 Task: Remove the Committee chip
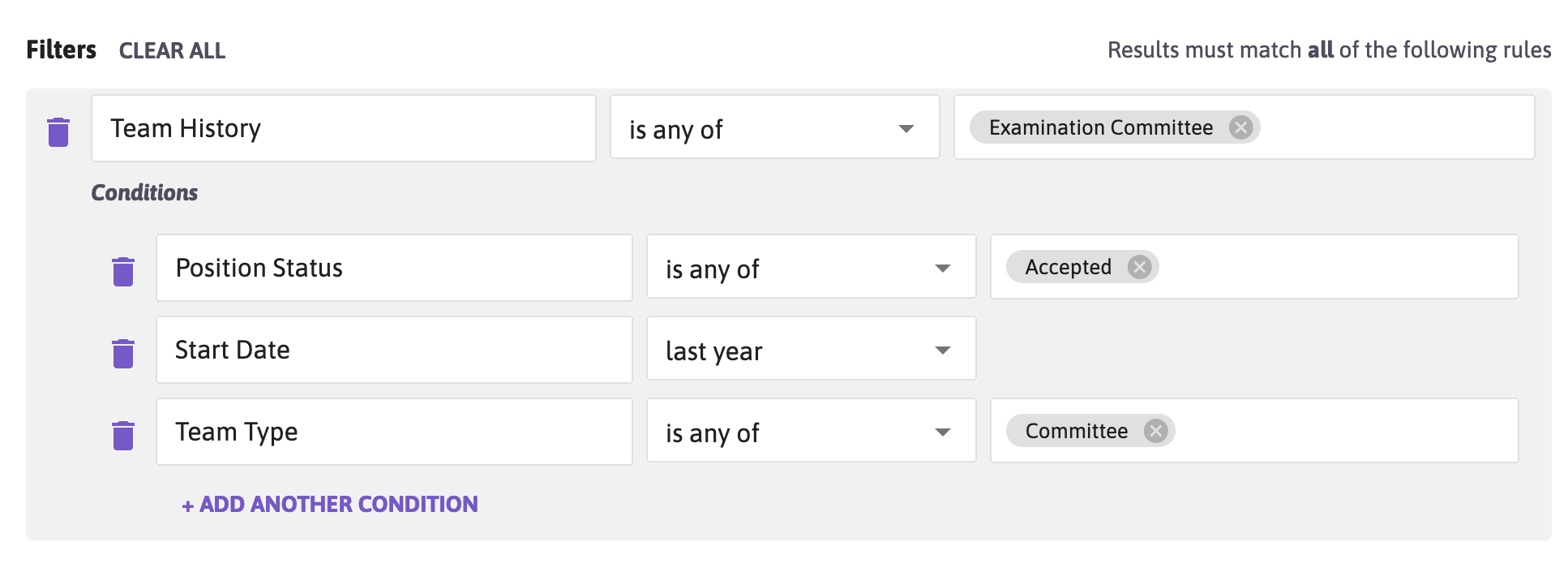point(1155,431)
